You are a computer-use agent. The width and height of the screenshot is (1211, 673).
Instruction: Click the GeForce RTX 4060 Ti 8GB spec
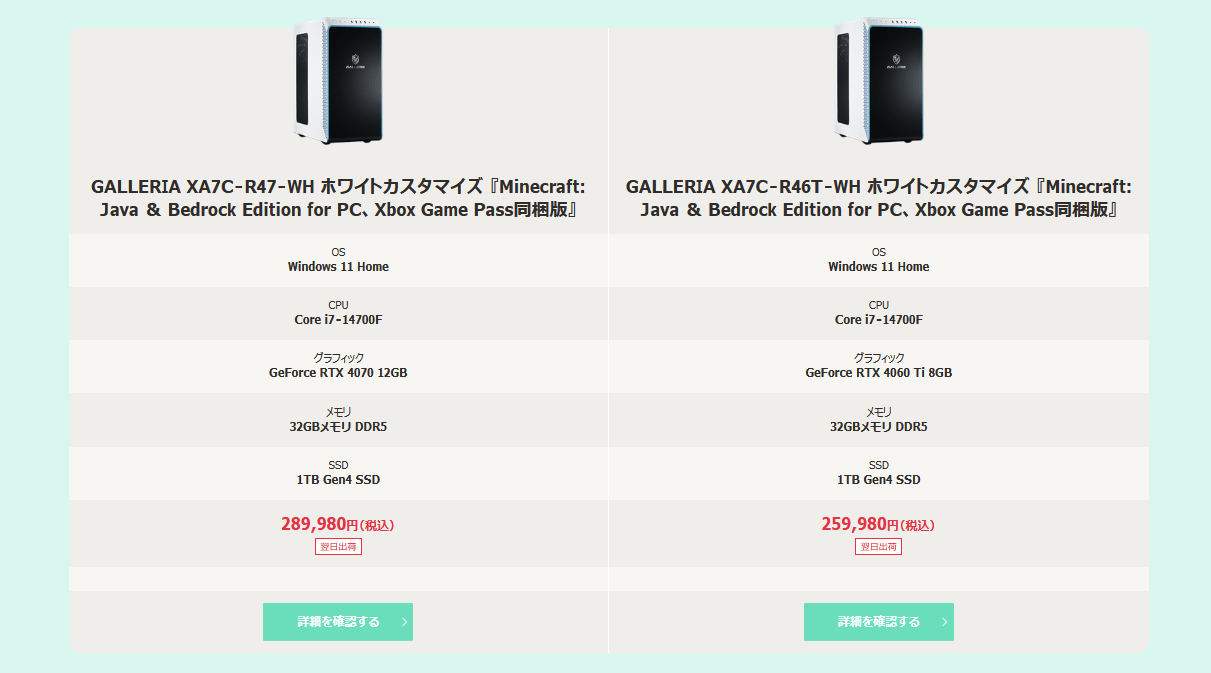[878, 373]
